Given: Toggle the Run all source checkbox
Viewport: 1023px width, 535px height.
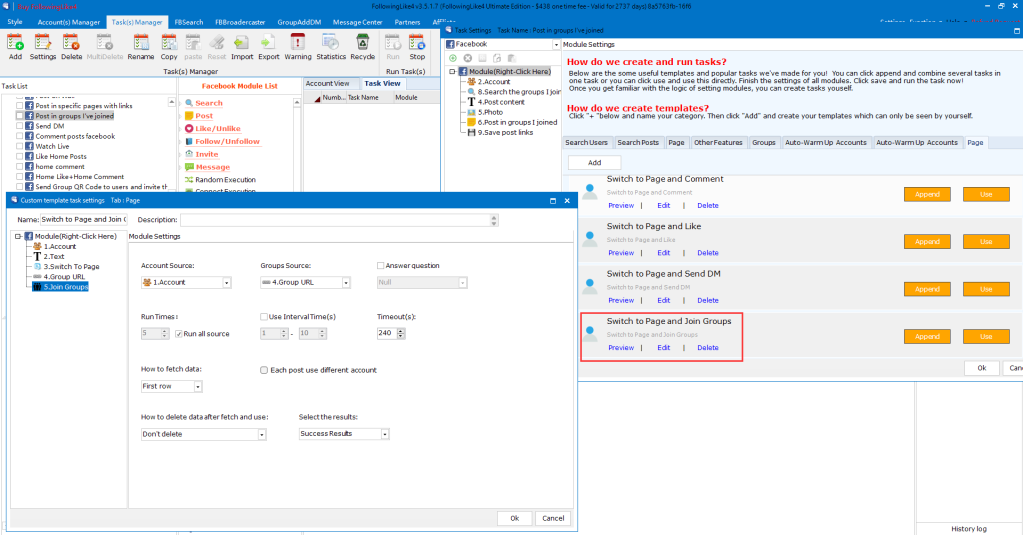Looking at the screenshot, I should pyautogui.click(x=179, y=334).
